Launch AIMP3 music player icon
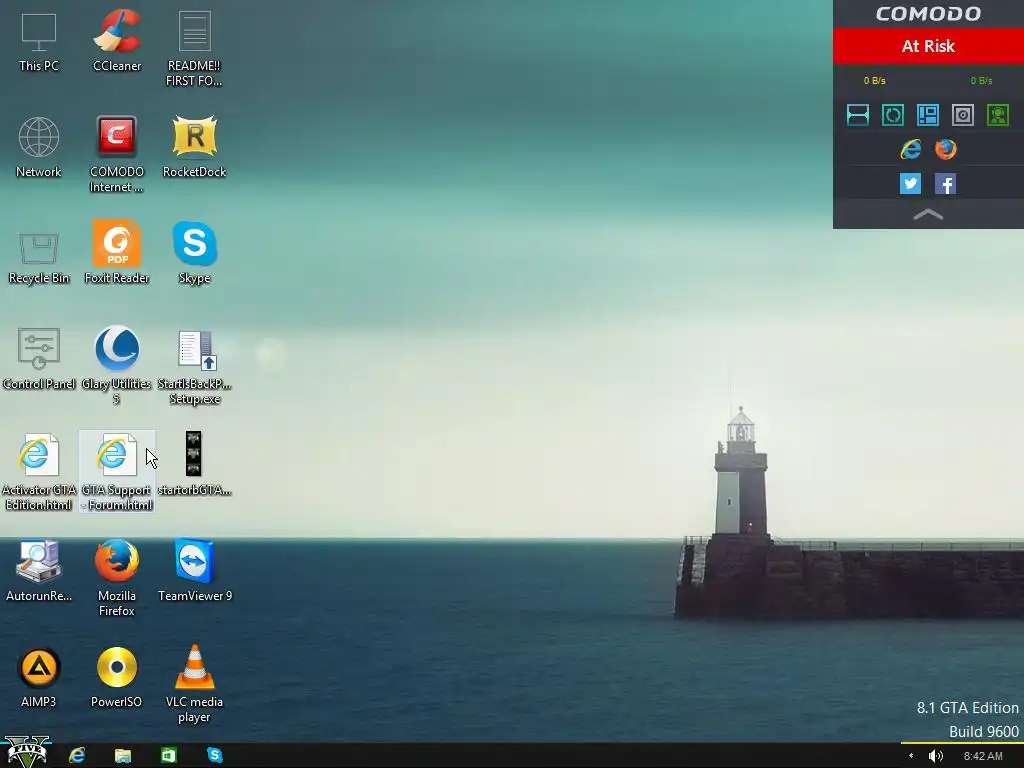Viewport: 1024px width, 768px height. 39,678
